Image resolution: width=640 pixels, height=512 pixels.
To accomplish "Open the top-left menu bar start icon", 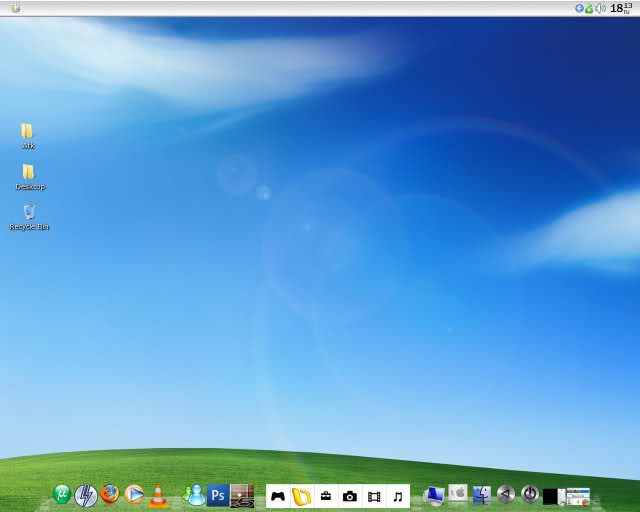I will coord(16,8).
